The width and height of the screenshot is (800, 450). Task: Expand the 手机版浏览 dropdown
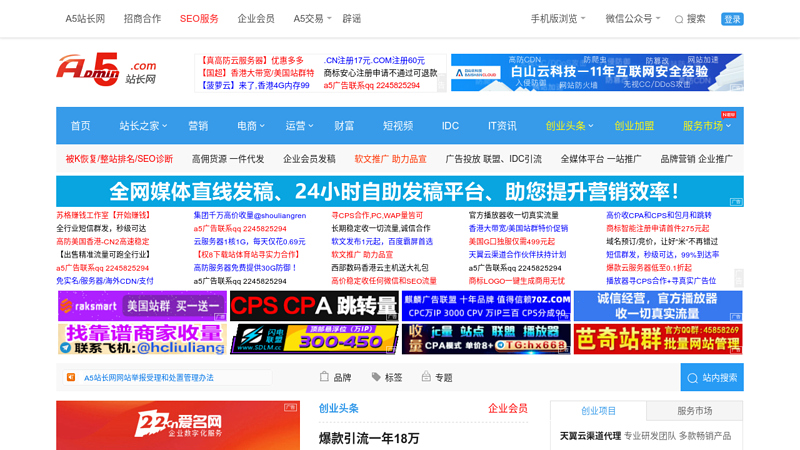558,19
